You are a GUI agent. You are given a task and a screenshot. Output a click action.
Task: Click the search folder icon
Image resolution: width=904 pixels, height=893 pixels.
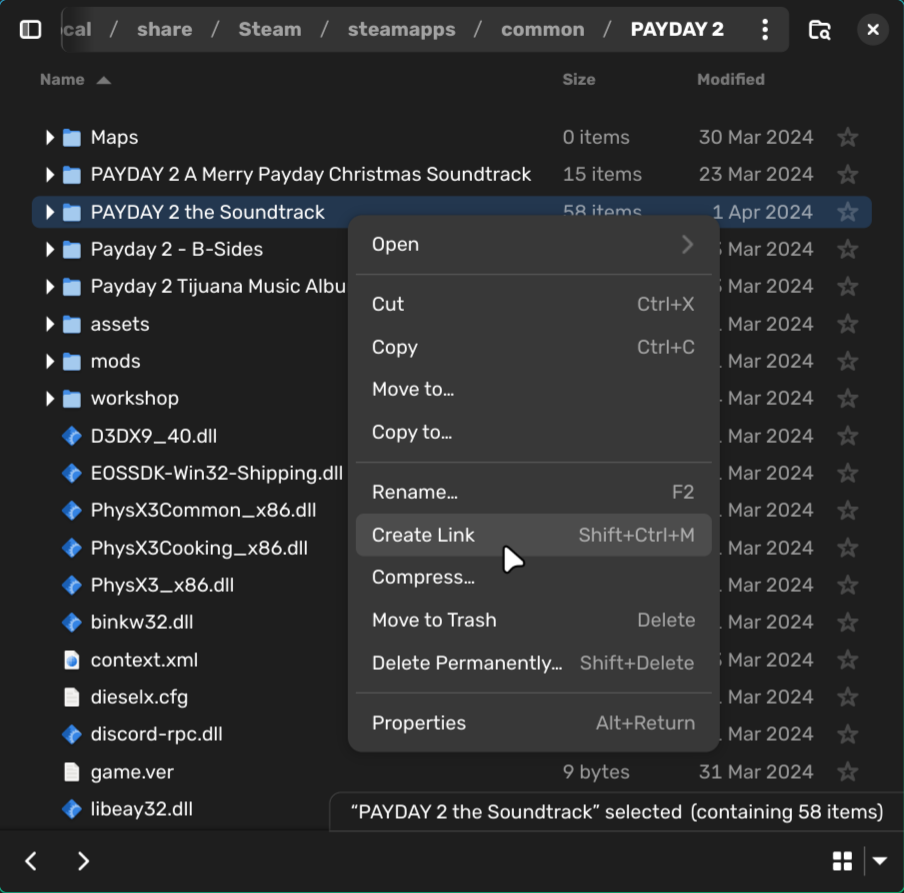pyautogui.click(x=819, y=30)
